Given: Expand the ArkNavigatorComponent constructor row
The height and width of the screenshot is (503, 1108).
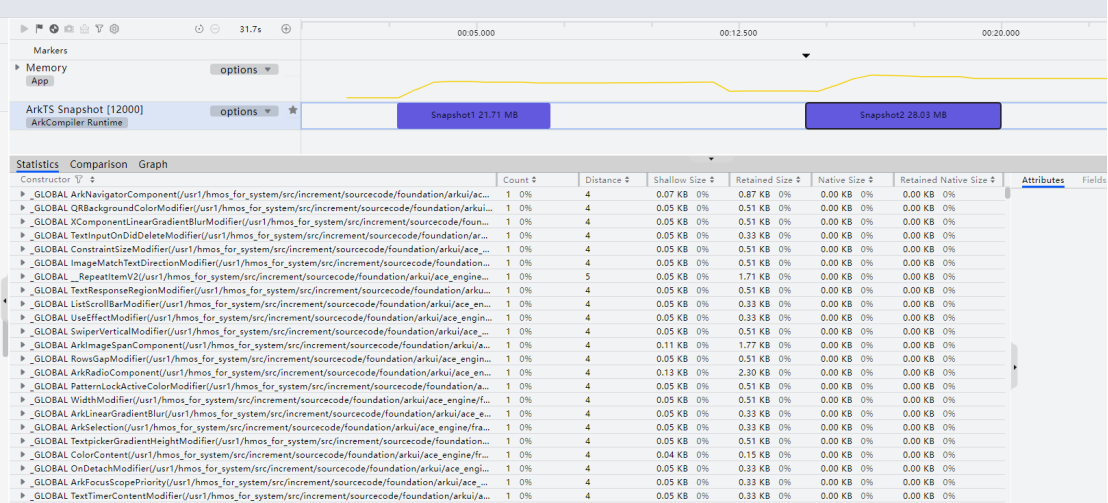Looking at the screenshot, I should pyautogui.click(x=23, y=194).
